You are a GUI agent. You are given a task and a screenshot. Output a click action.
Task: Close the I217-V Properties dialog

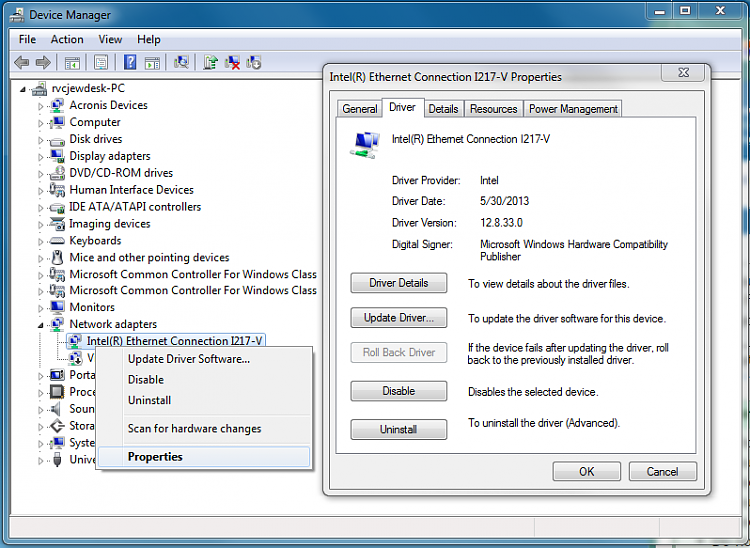point(684,73)
